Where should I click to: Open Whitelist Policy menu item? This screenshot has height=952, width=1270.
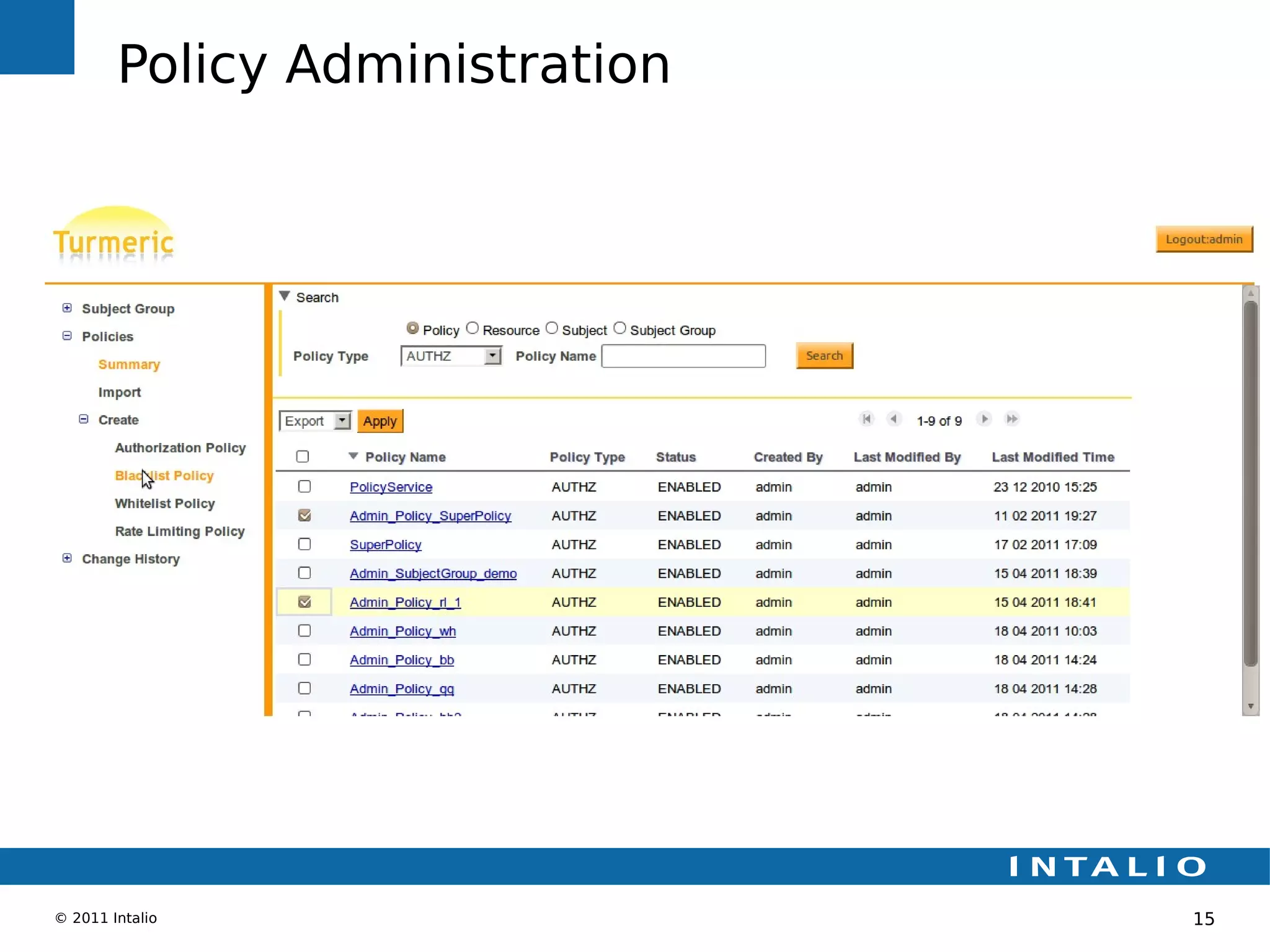pyautogui.click(x=165, y=503)
